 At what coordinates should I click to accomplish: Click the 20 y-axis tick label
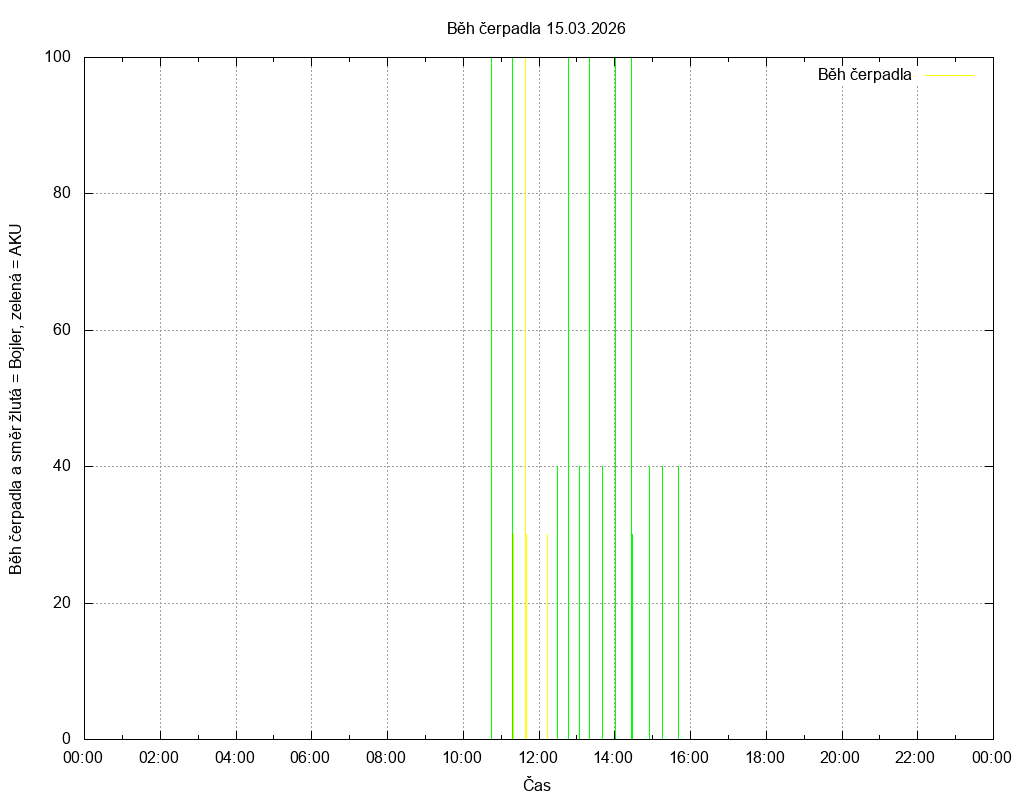coord(61,603)
